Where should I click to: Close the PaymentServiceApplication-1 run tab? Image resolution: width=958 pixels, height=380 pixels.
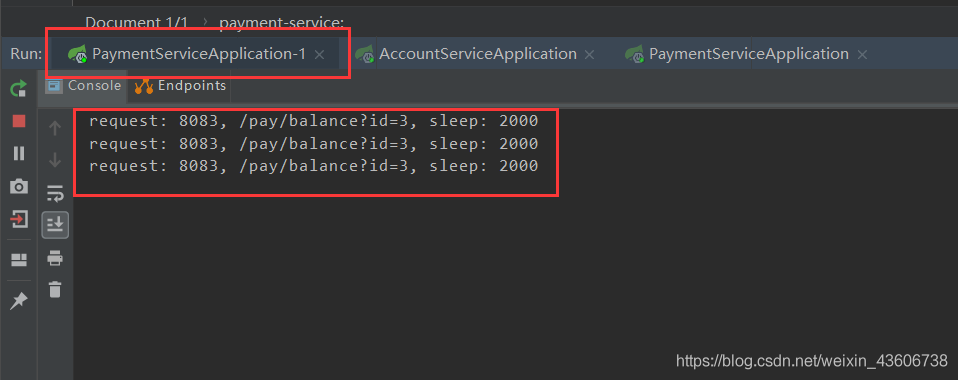pos(319,54)
